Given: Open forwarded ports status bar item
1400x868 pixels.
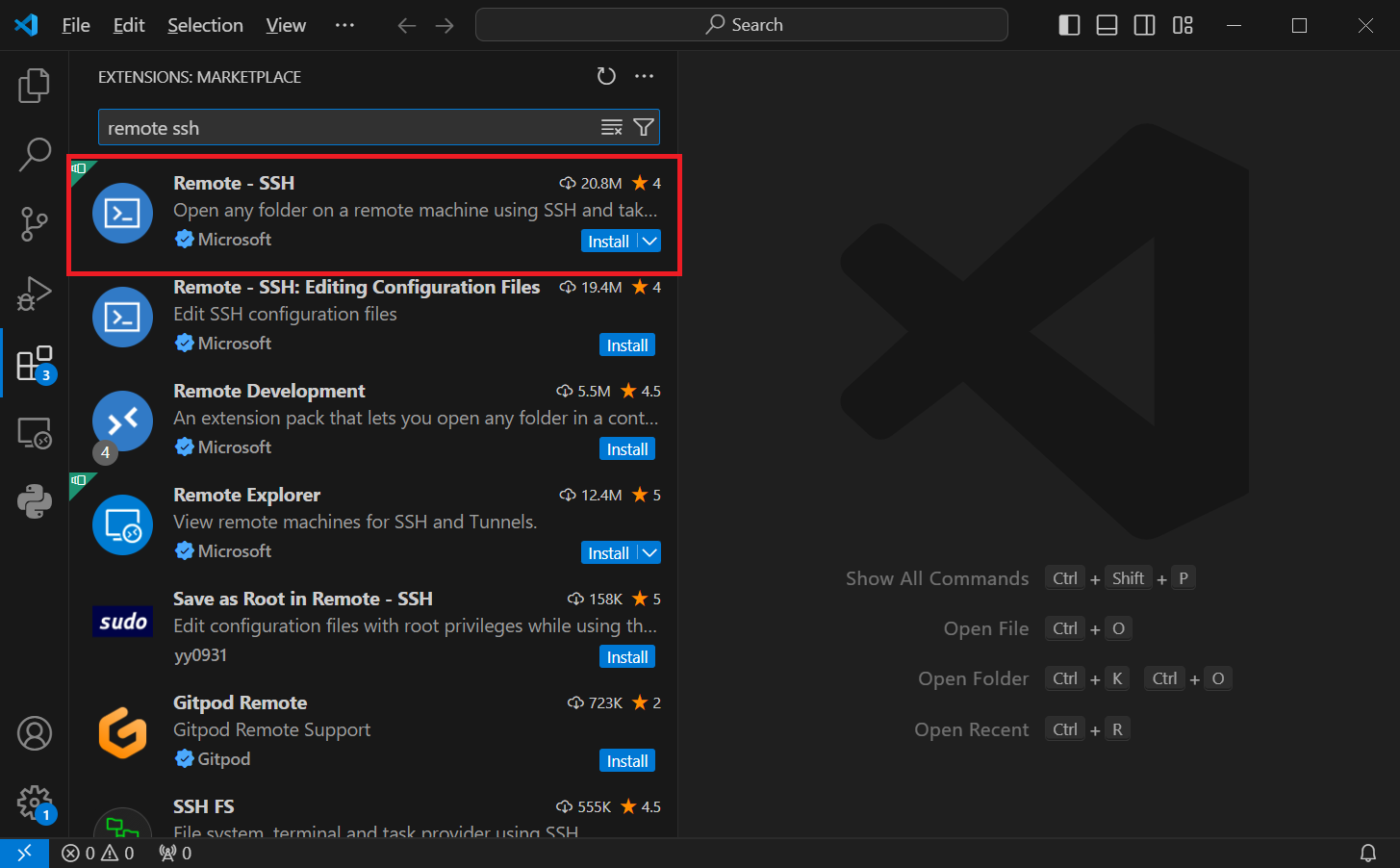Looking at the screenshot, I should (175, 853).
